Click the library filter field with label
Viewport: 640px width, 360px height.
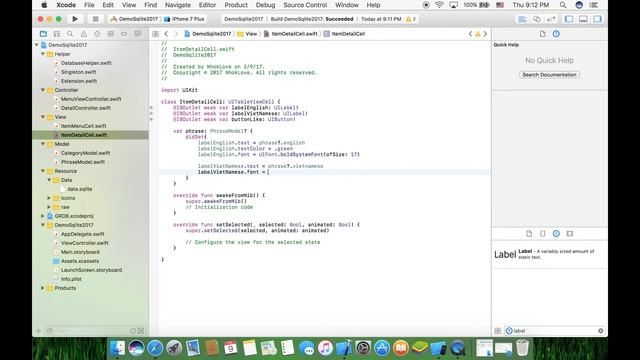point(554,331)
